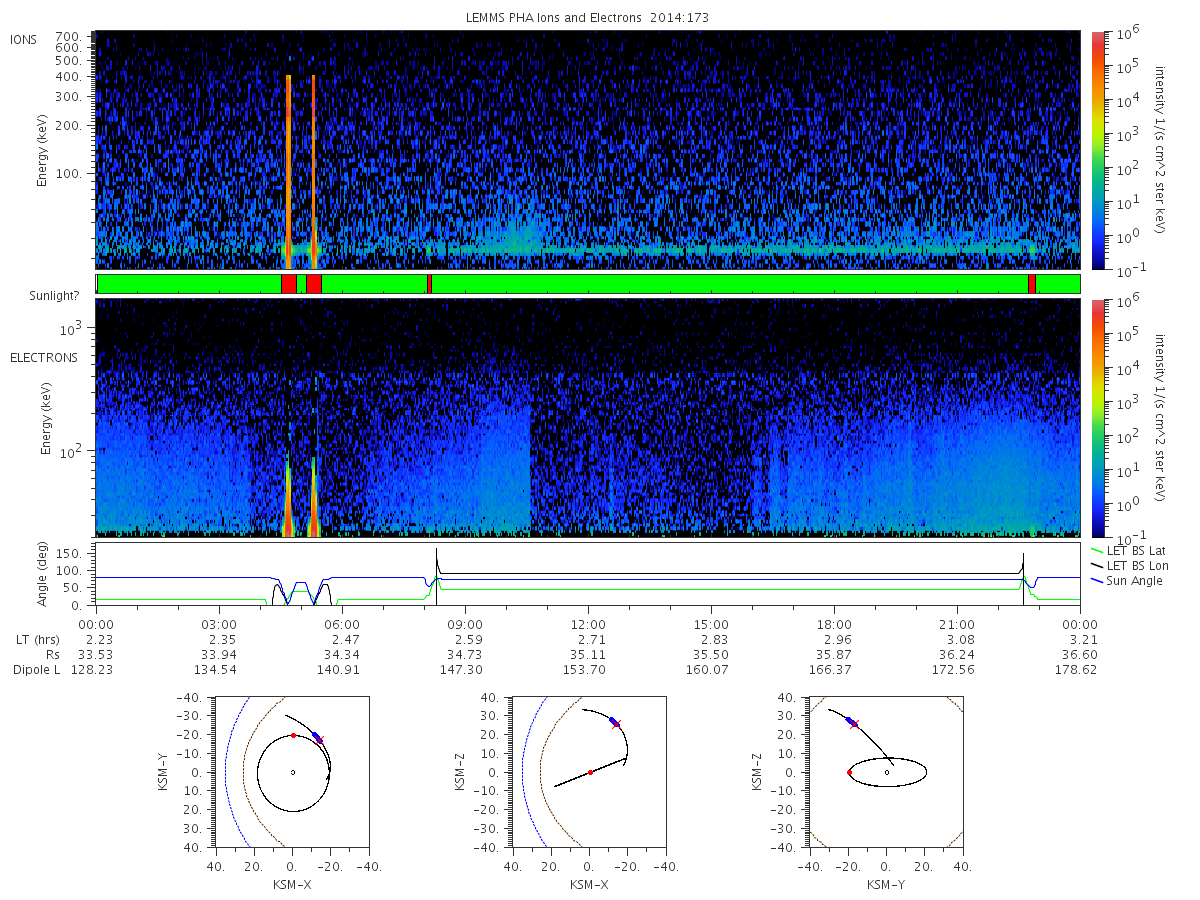
Task: Click the ions intensity color scale bar
Action: 1097,150
